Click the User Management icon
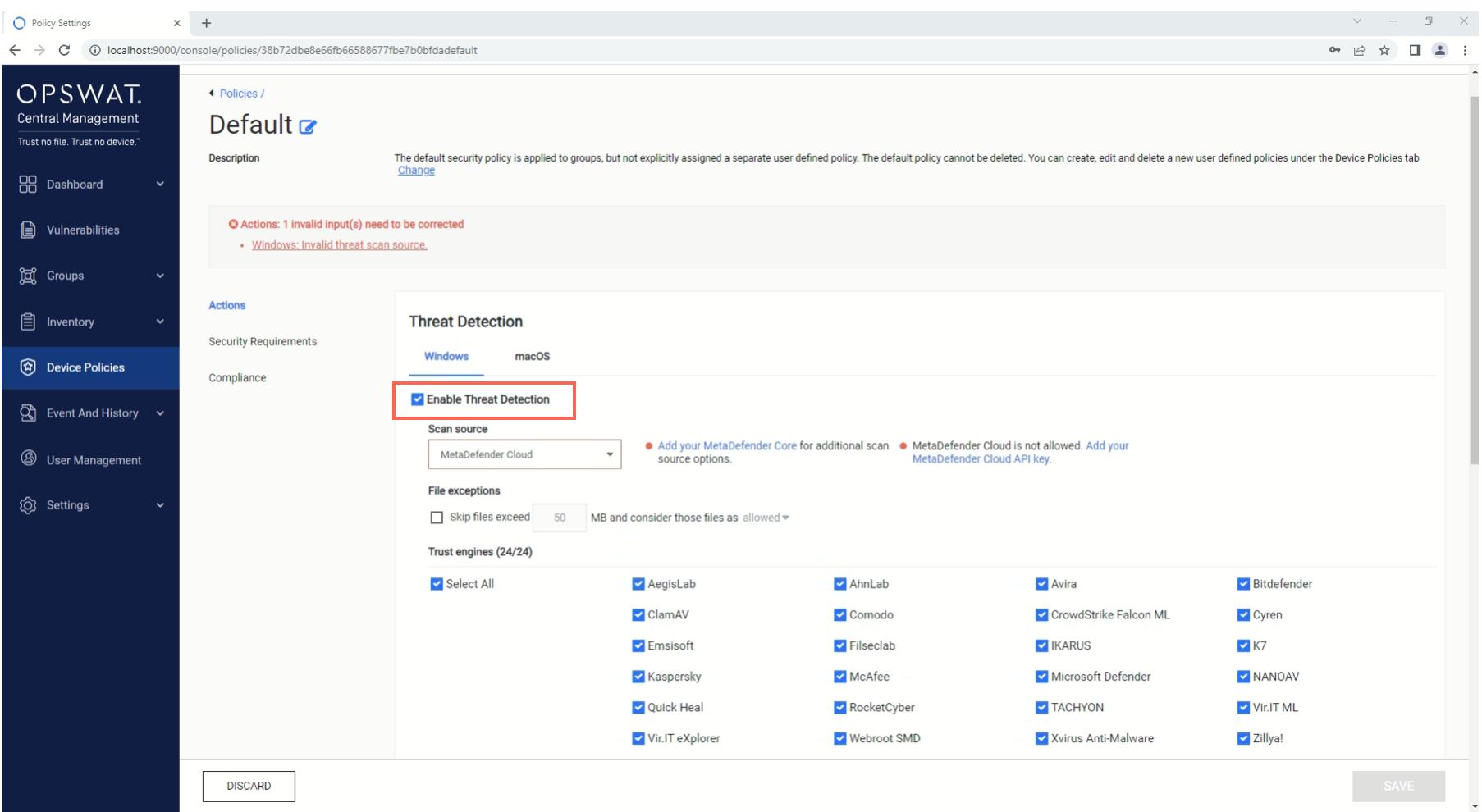The width and height of the screenshot is (1482, 812). click(29, 458)
